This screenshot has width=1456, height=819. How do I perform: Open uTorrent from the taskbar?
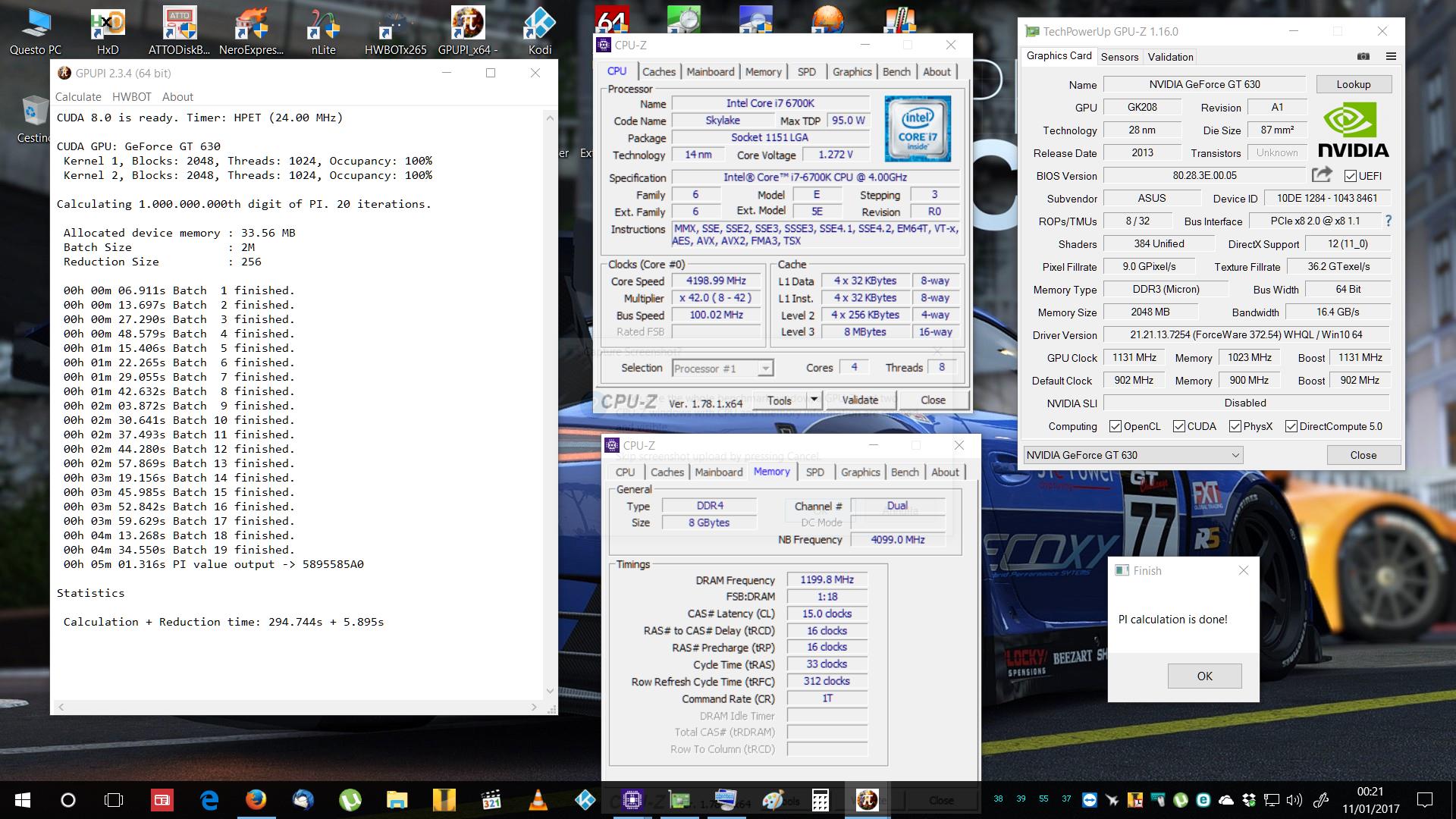[350, 799]
